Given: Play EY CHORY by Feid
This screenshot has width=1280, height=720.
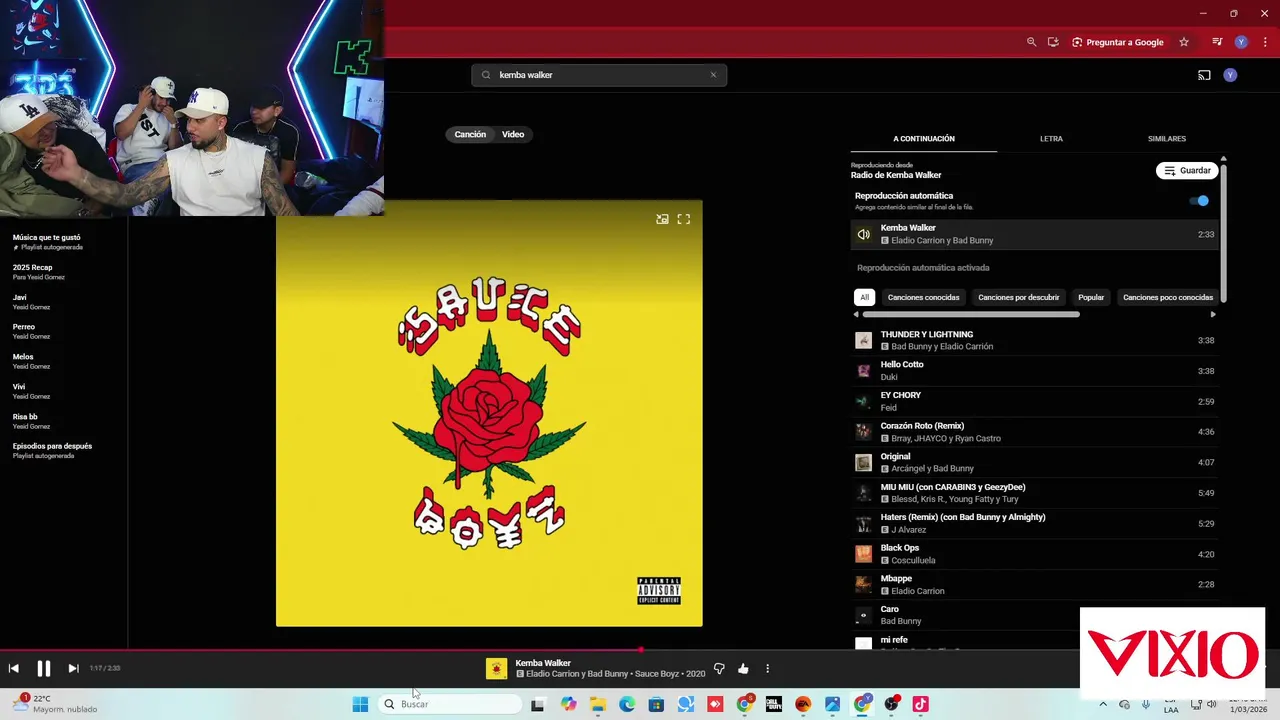Looking at the screenshot, I should point(1035,401).
